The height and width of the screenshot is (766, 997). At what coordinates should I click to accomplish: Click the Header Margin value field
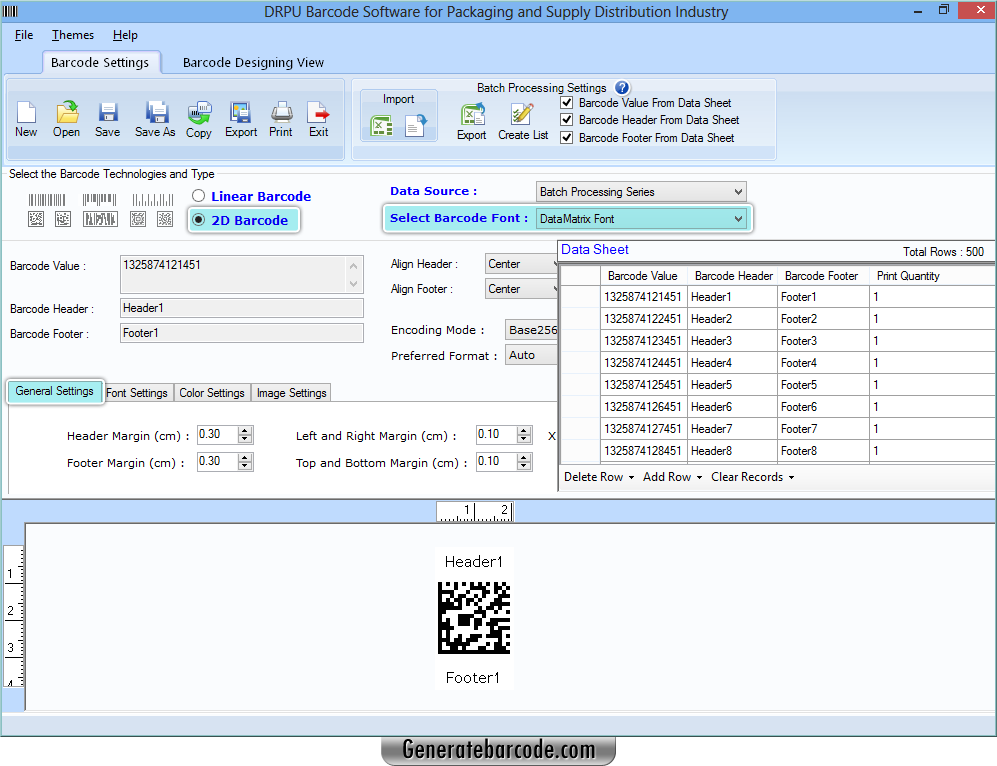pyautogui.click(x=217, y=435)
